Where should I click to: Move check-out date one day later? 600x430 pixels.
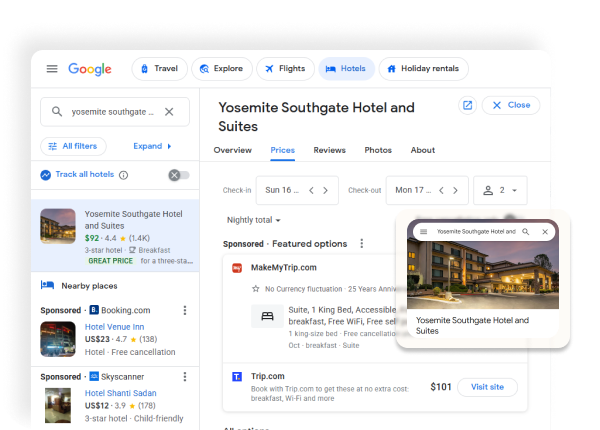(x=455, y=191)
